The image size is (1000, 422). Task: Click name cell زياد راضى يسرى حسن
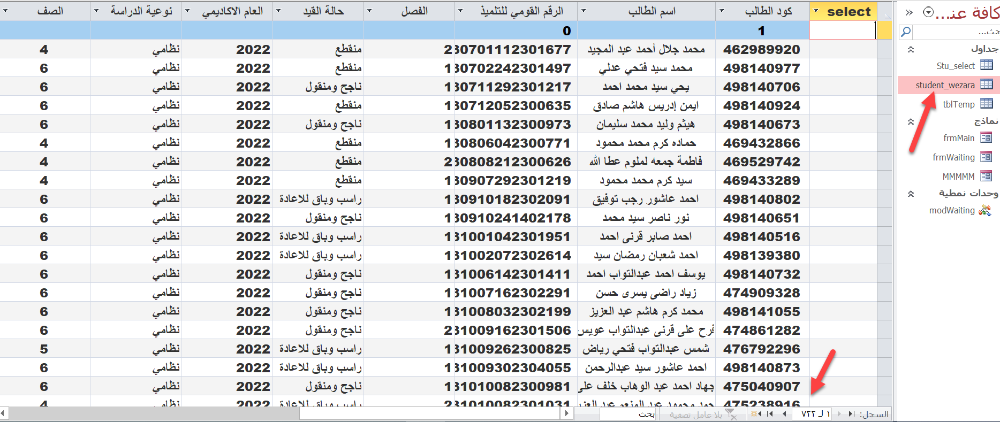pyautogui.click(x=646, y=293)
